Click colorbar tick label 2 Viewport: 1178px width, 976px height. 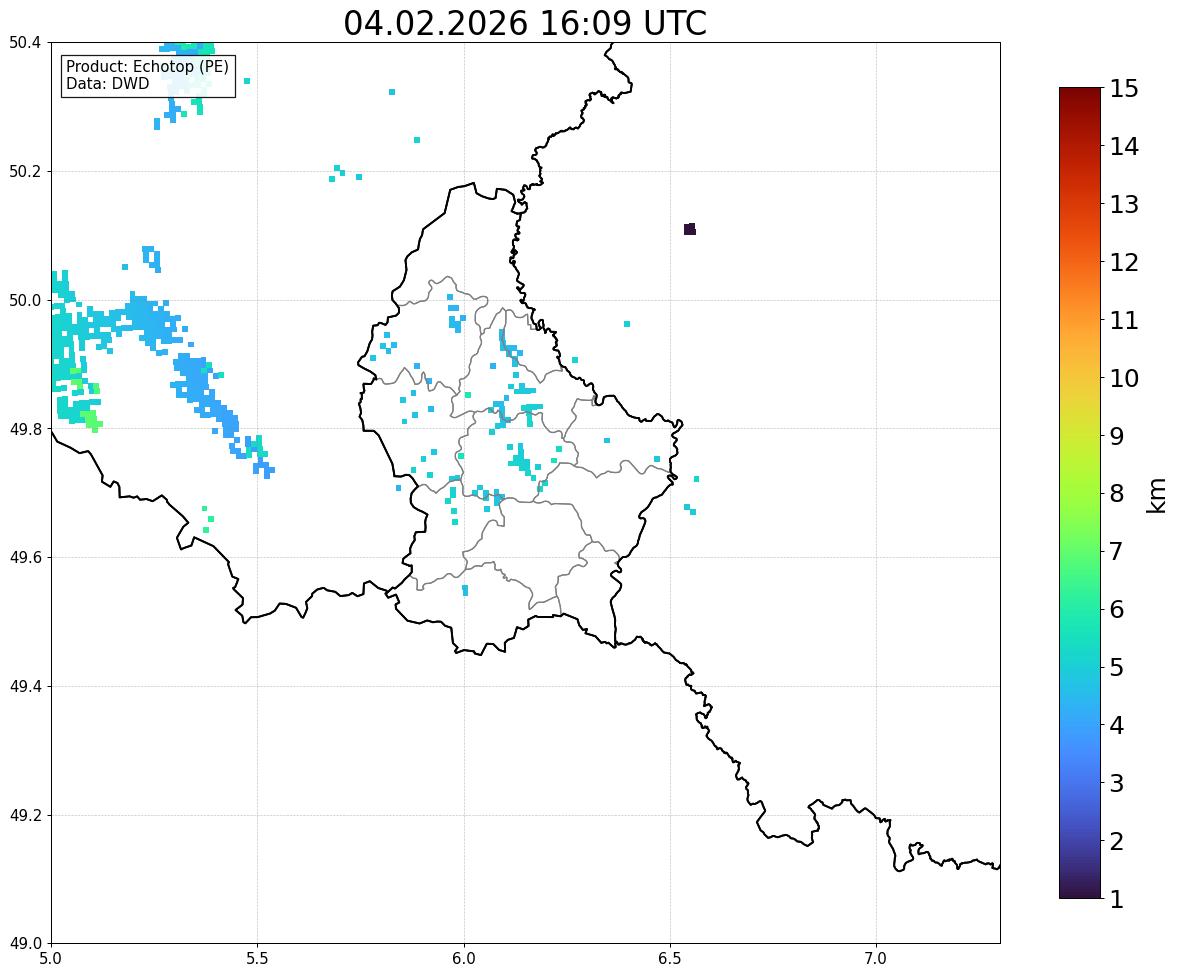[x=1117, y=841]
